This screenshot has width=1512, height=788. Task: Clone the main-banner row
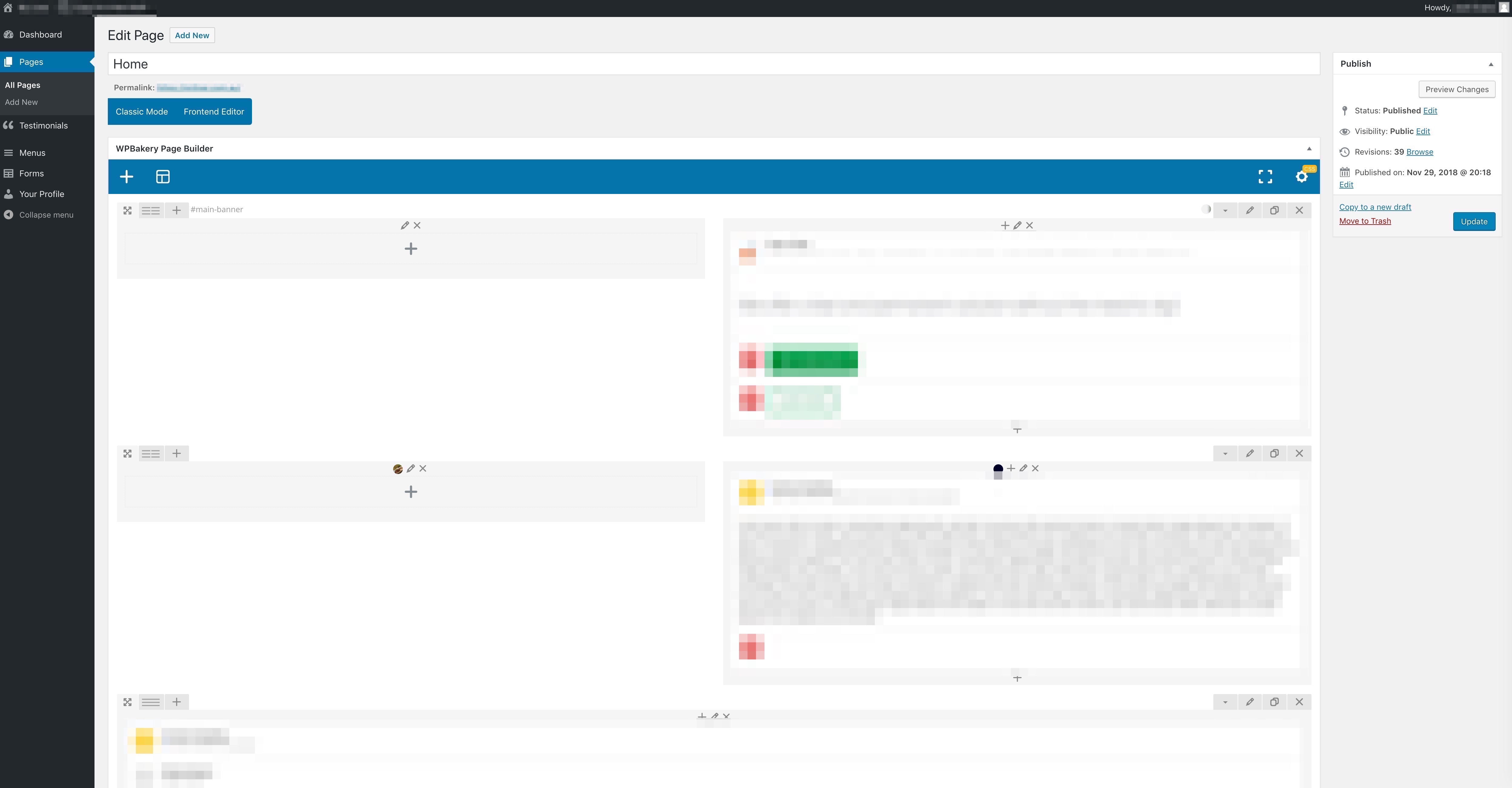1274,210
